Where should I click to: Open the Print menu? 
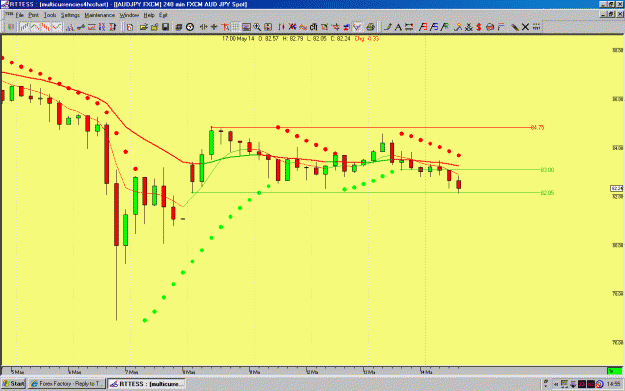(33, 15)
